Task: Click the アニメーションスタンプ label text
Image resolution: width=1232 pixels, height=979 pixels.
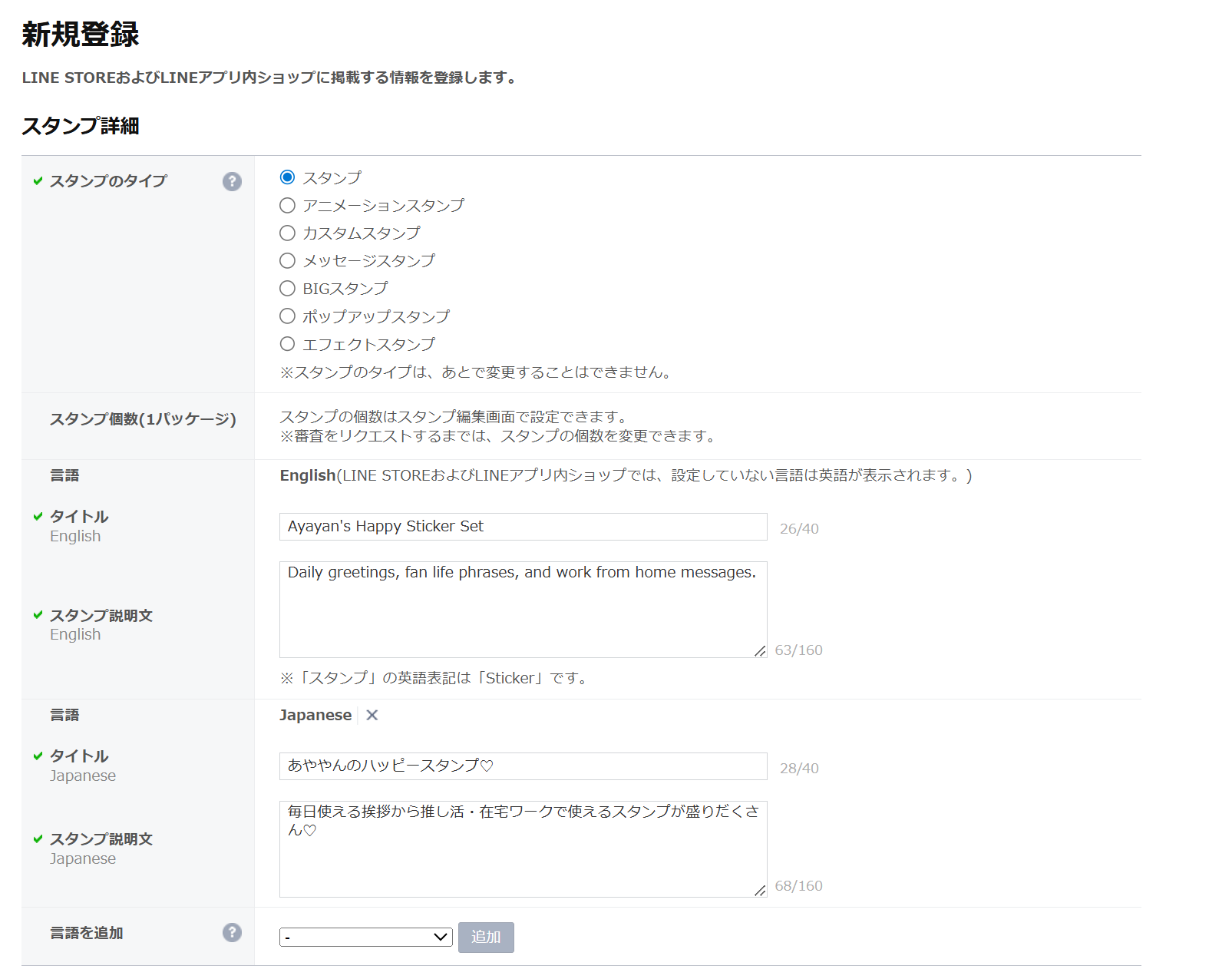Action: click(x=383, y=206)
